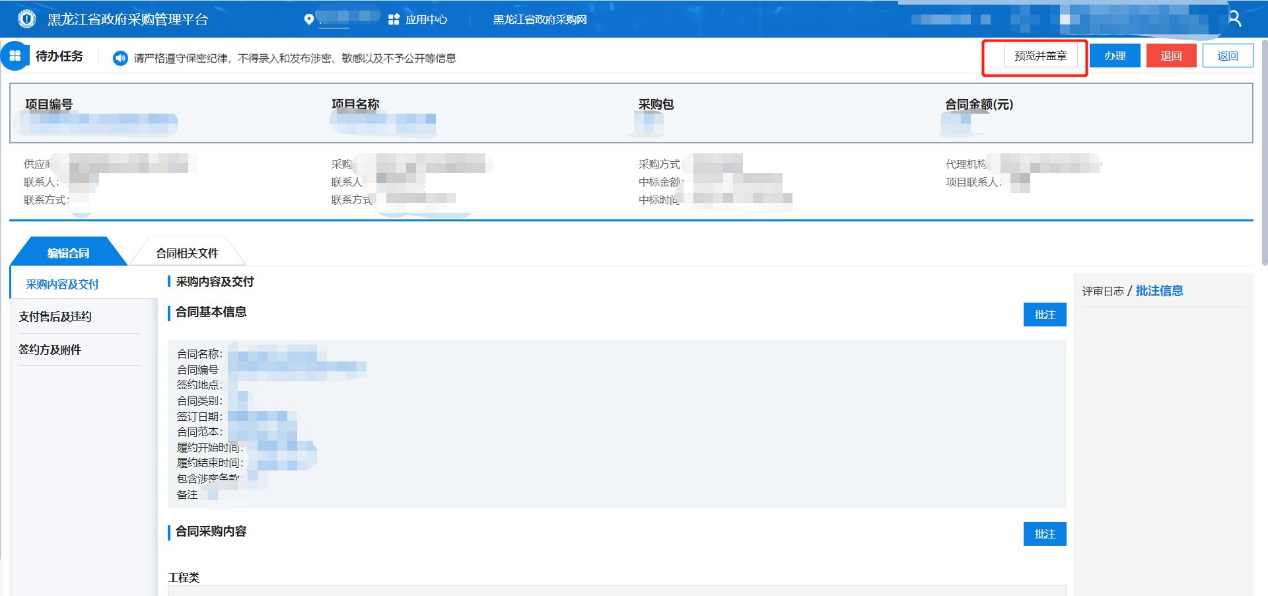Open the 黑龙江省政府采购网 link
Image resolution: width=1268 pixels, height=596 pixels.
(x=540, y=19)
